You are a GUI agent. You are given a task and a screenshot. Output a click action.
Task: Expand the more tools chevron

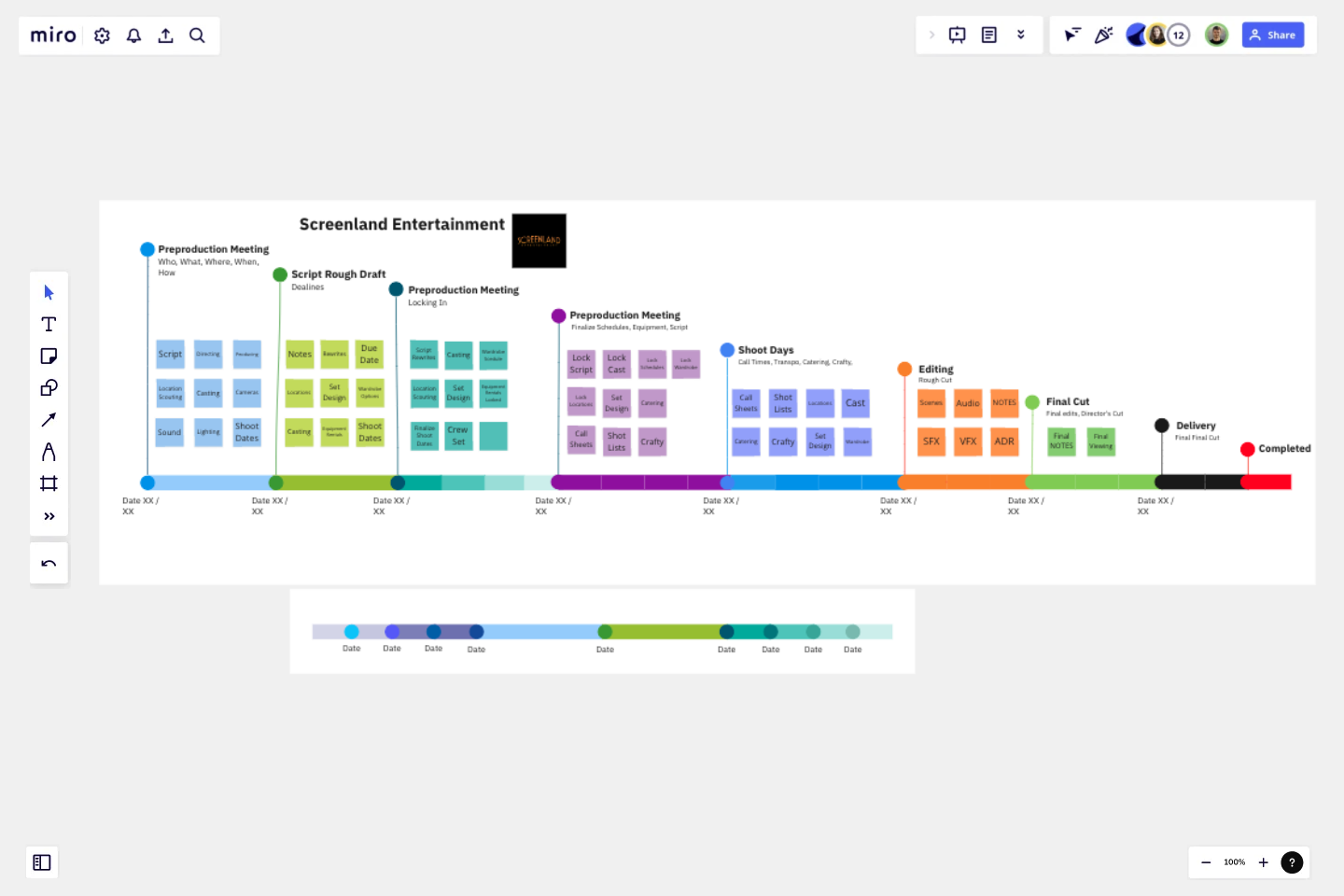click(49, 515)
